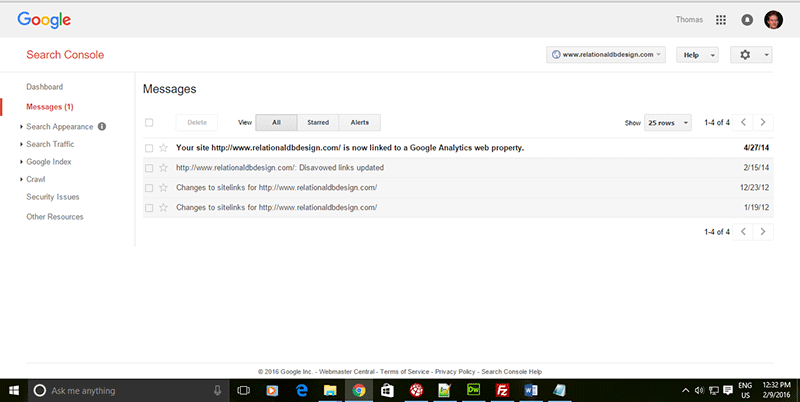Image resolution: width=800 pixels, height=402 pixels.
Task: Star the 1/19/12 sitelinks message
Action: 163,207
